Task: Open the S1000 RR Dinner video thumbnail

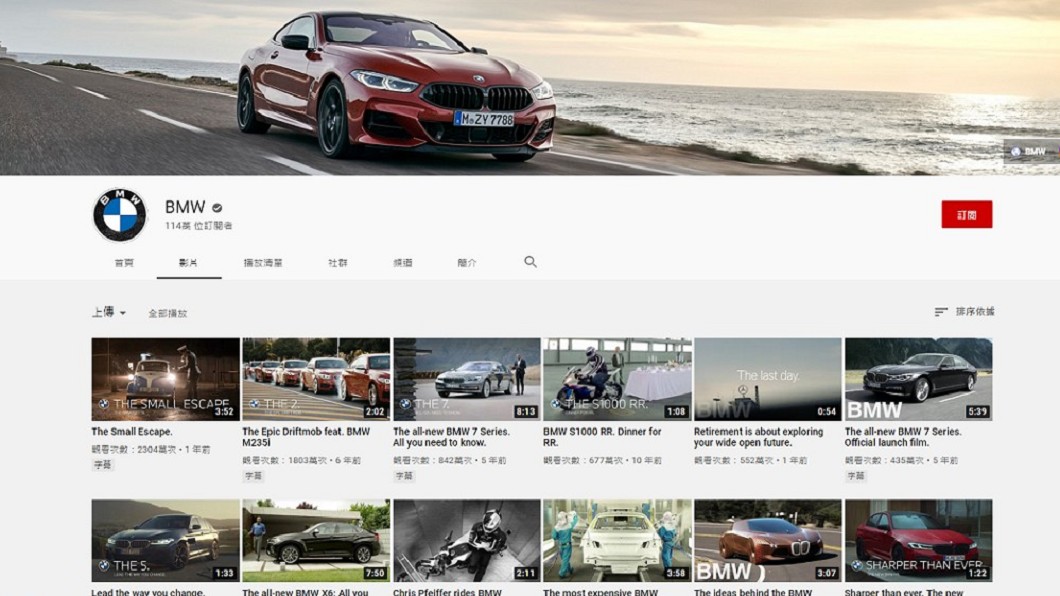Action: coord(617,379)
